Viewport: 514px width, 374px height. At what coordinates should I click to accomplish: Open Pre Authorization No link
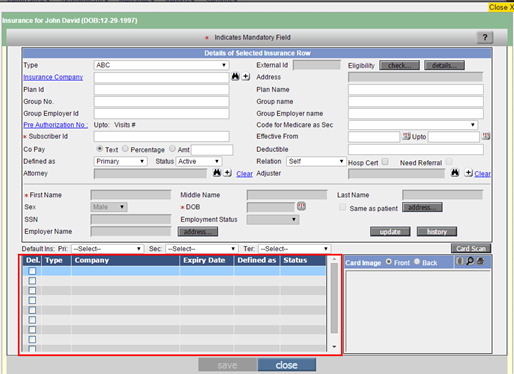pyautogui.click(x=56, y=125)
